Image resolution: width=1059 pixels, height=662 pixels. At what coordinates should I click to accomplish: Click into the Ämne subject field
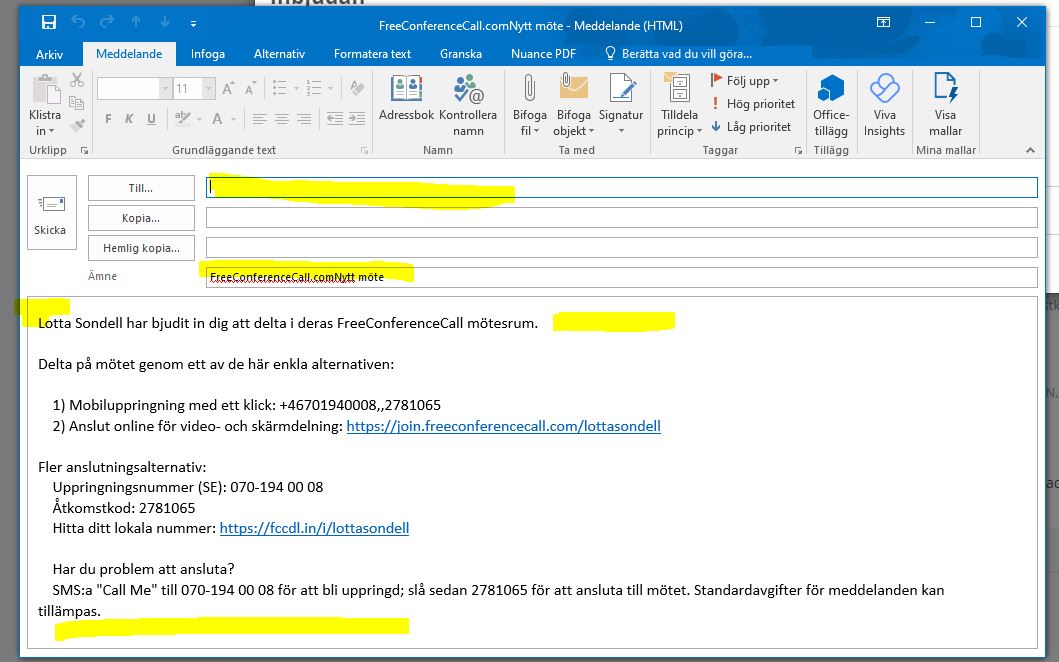(x=621, y=277)
